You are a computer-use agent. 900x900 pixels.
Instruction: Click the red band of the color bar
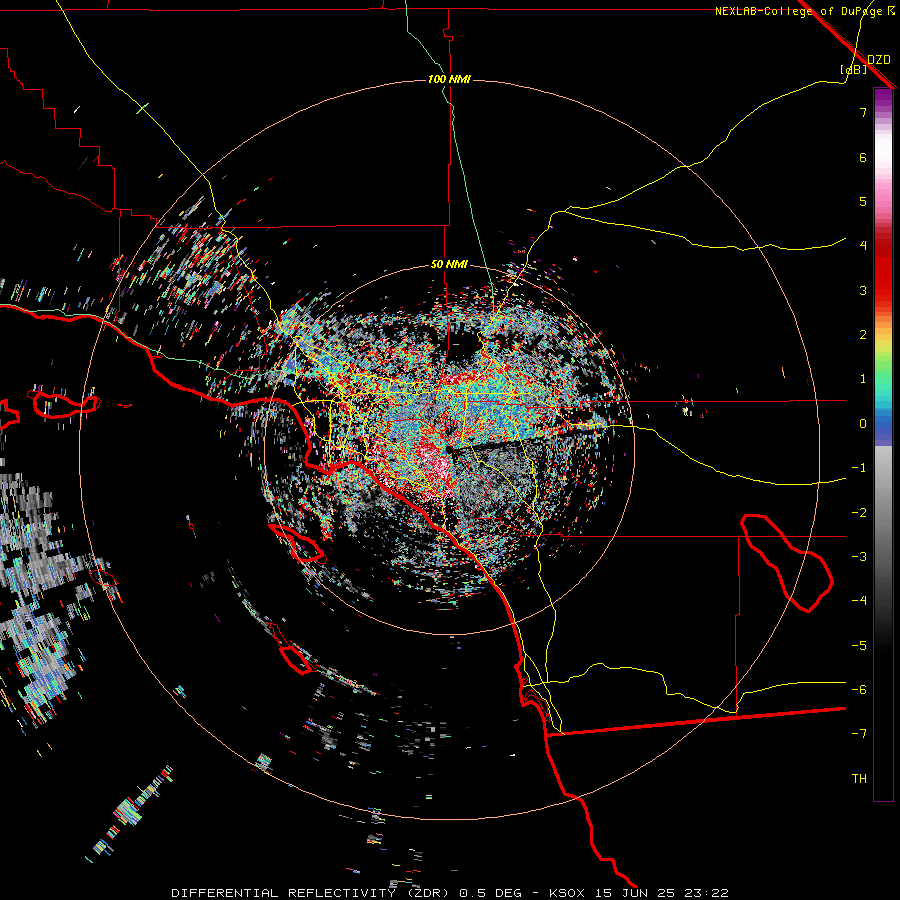(x=883, y=270)
